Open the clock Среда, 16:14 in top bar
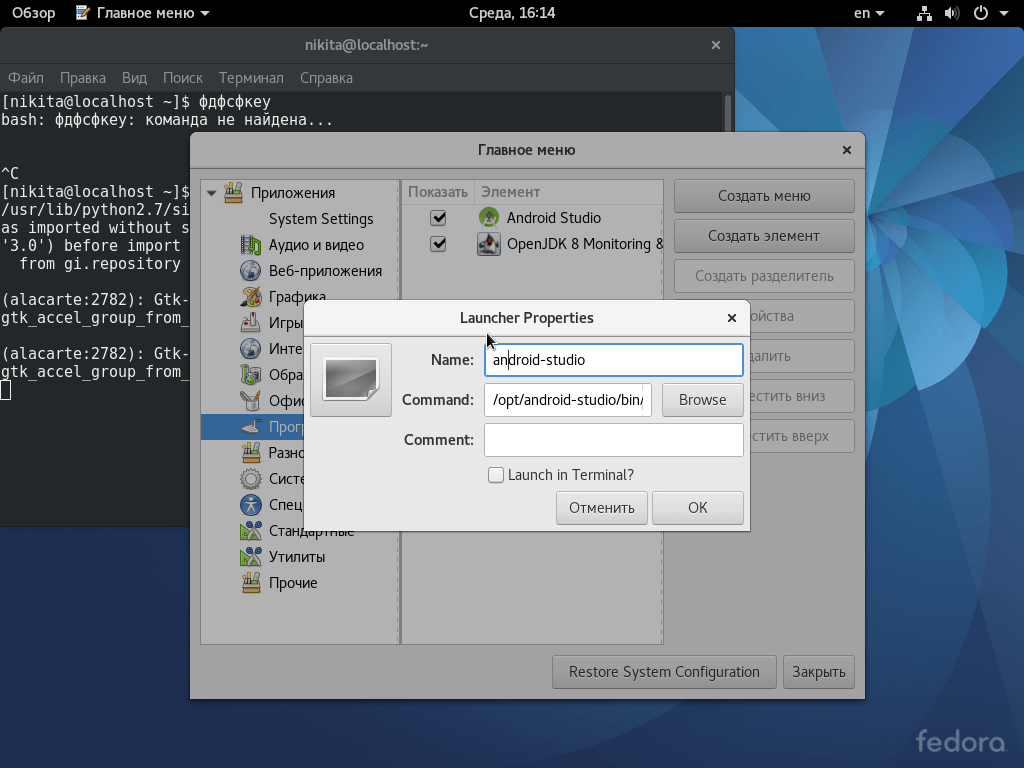Screen dimensions: 1024x768 tap(512, 13)
